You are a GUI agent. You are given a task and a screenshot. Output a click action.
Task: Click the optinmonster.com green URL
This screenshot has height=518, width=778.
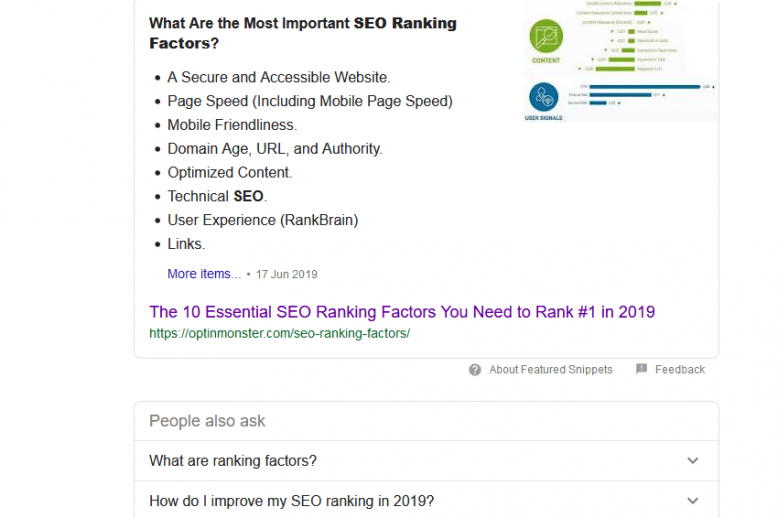[279, 333]
